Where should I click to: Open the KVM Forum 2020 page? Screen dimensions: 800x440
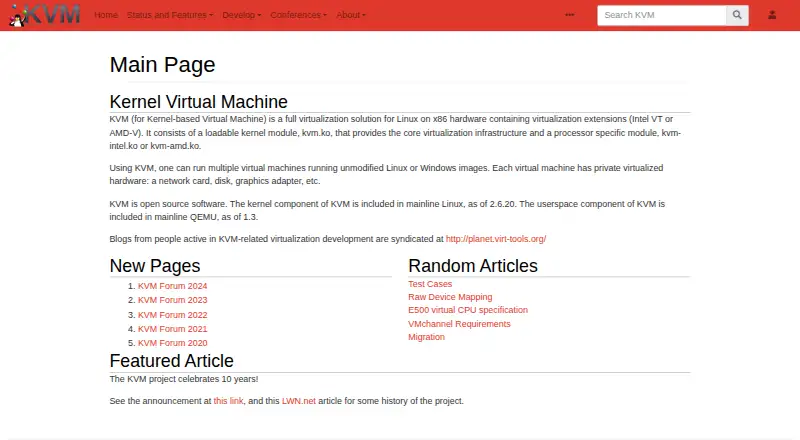click(x=172, y=343)
